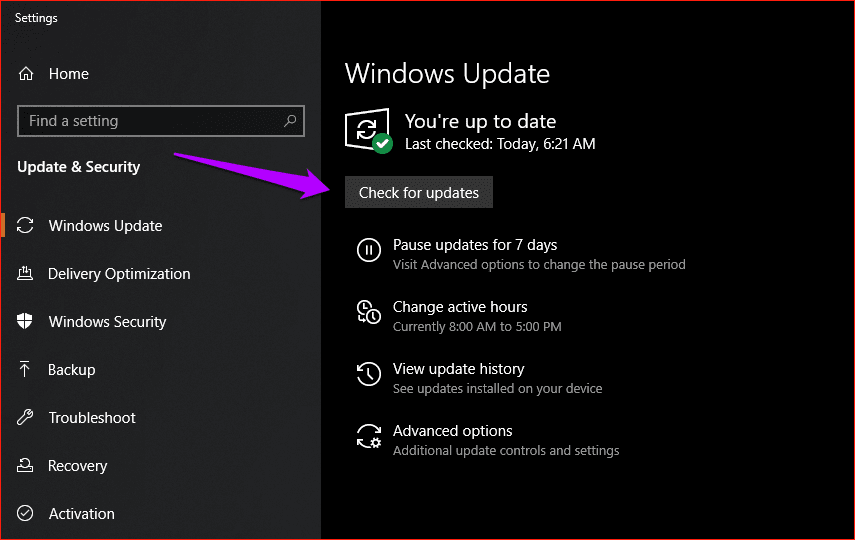Screen dimensions: 855x540
Task: Open Delivery Optimization settings
Action: (x=119, y=274)
